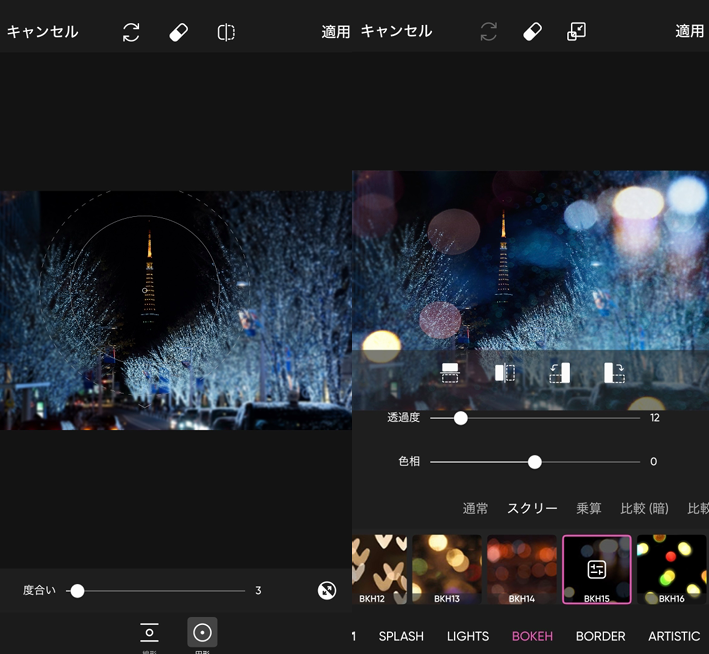Rotate the overlay clockwise
This screenshot has width=709, height=654.
614,373
